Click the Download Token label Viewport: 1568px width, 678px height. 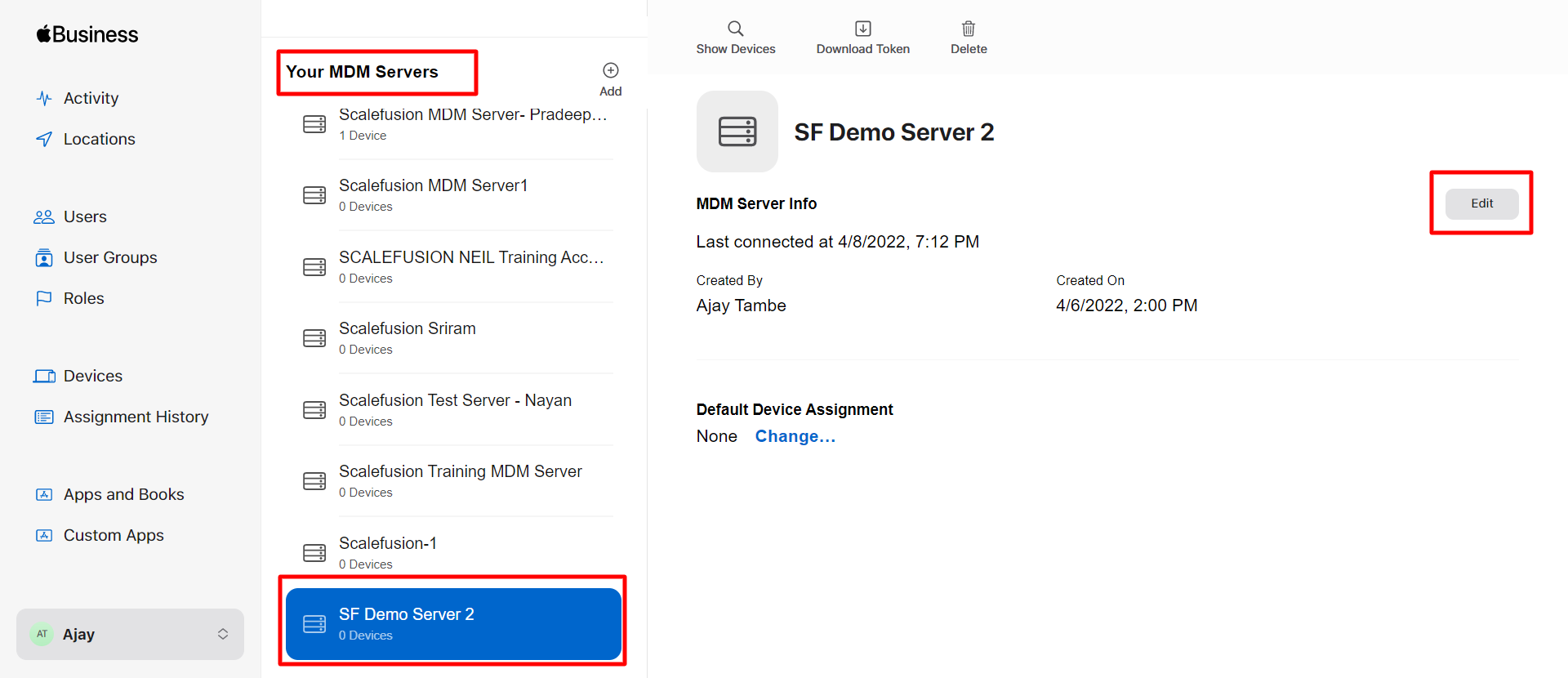pos(863,49)
